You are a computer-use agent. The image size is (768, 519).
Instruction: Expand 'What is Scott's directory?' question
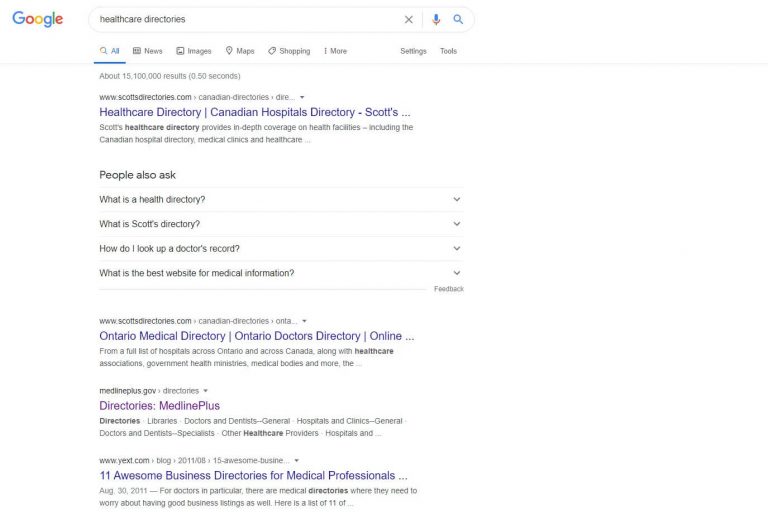pyautogui.click(x=281, y=224)
